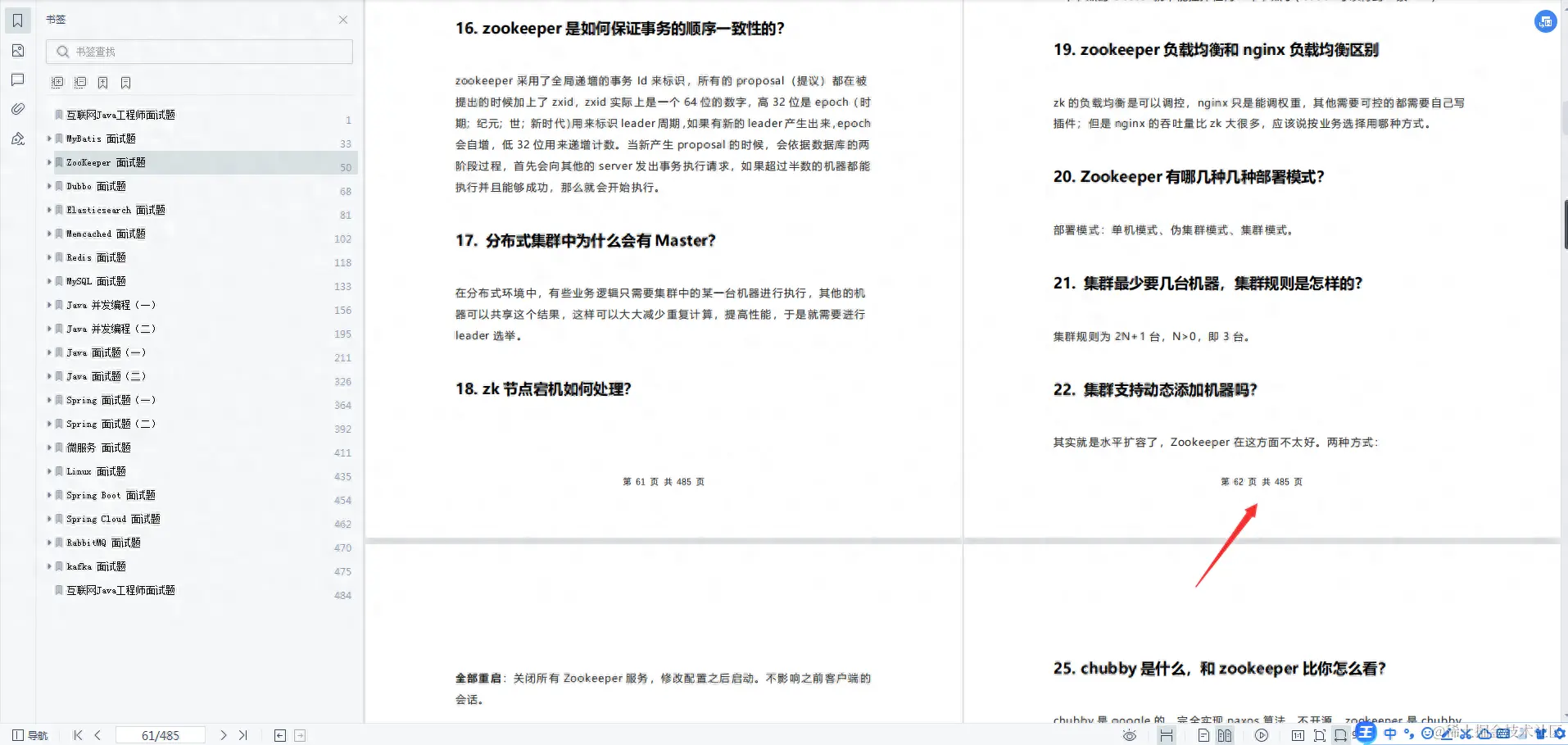
Task: Click the Delete bookmark icon
Action: (126, 83)
